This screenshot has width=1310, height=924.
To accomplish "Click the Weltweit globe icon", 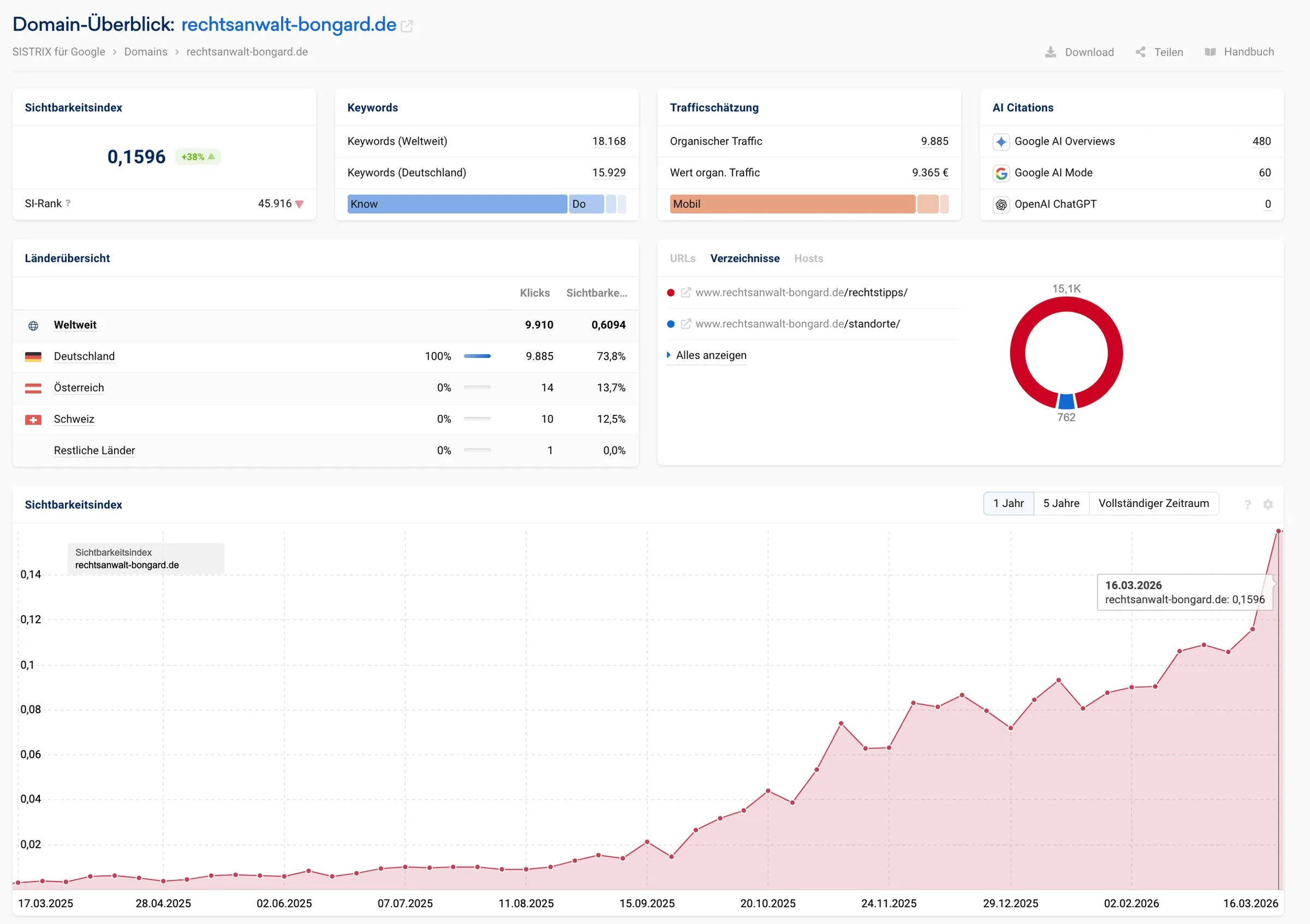I will [x=33, y=326].
